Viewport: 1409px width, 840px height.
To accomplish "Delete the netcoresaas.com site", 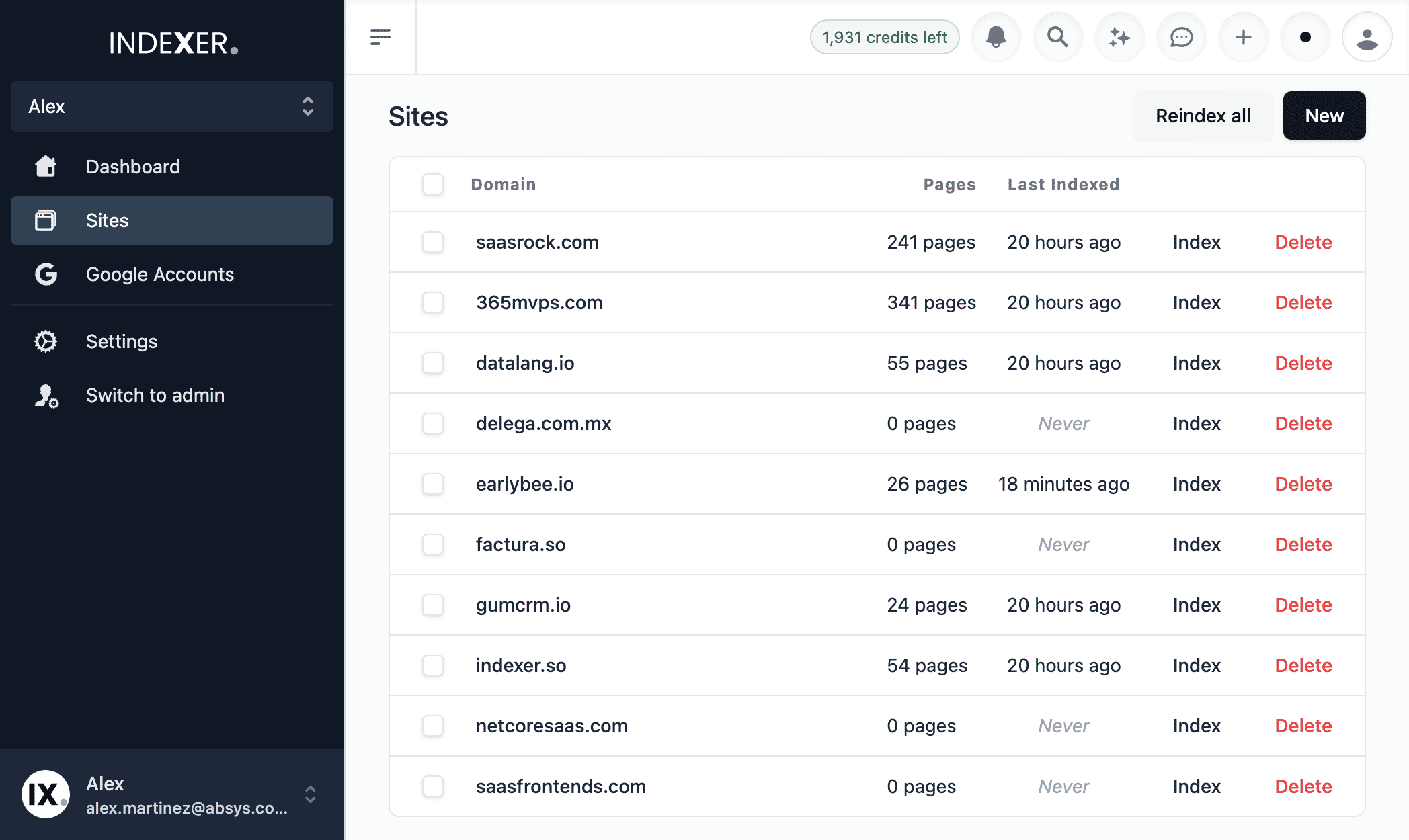I will pyautogui.click(x=1303, y=726).
